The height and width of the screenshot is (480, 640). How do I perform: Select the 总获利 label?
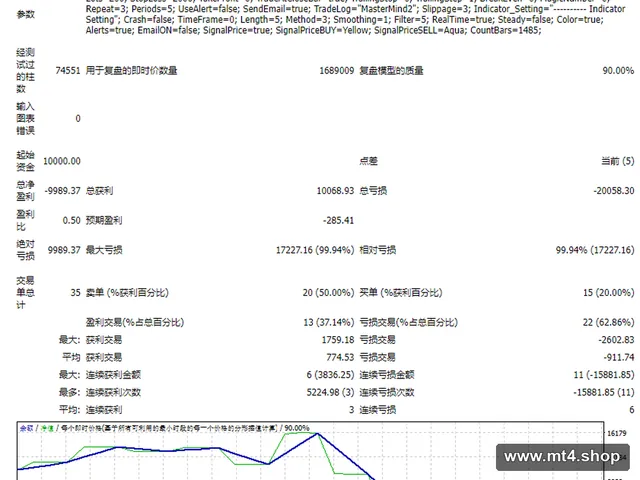[x=99, y=191]
